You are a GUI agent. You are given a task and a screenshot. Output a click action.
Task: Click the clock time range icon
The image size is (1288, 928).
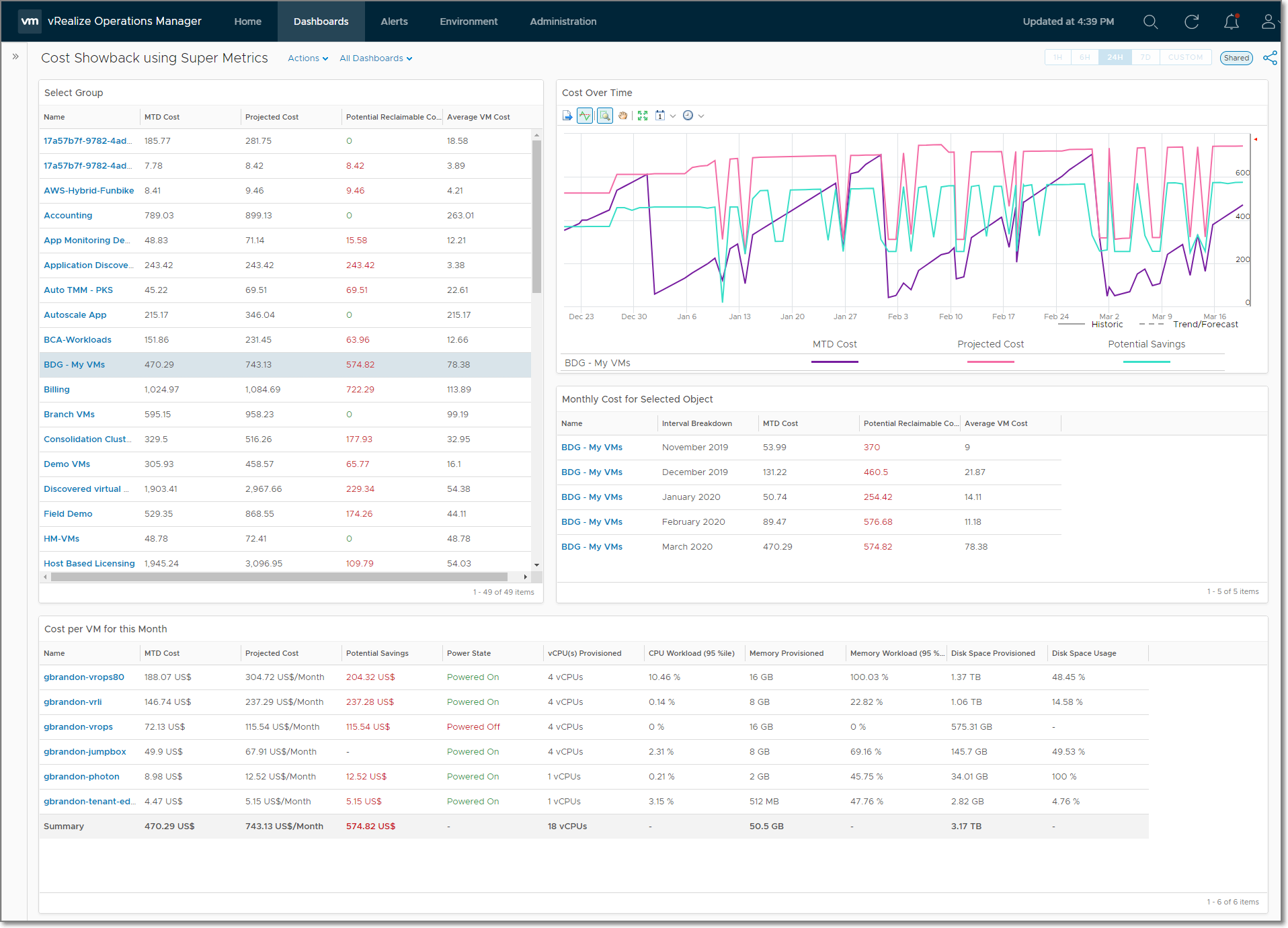coord(688,116)
